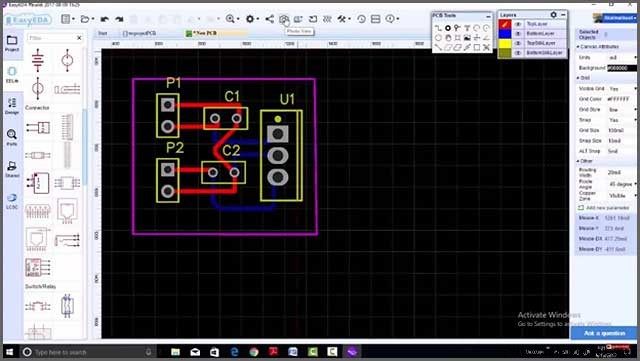Click the Redo arrow in the toolbar

coord(119,19)
